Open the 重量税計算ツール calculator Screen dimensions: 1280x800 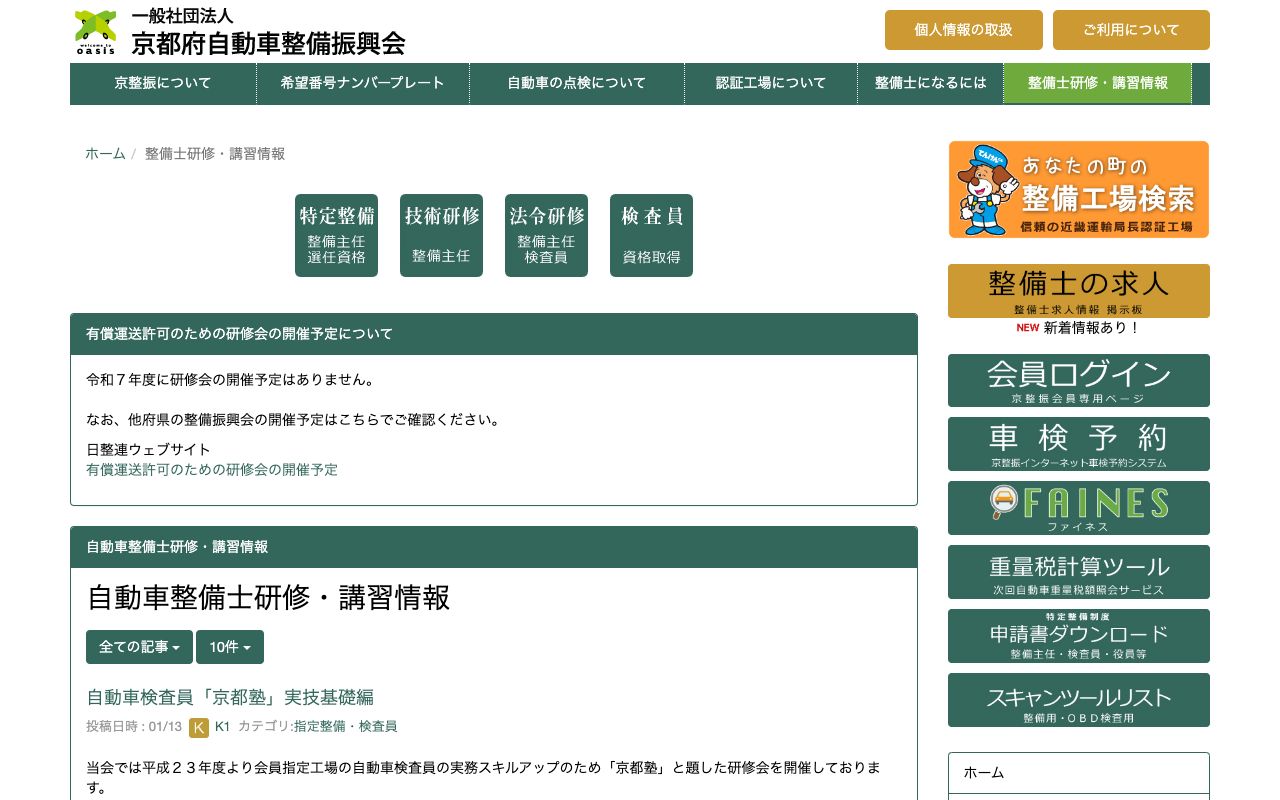(x=1078, y=571)
